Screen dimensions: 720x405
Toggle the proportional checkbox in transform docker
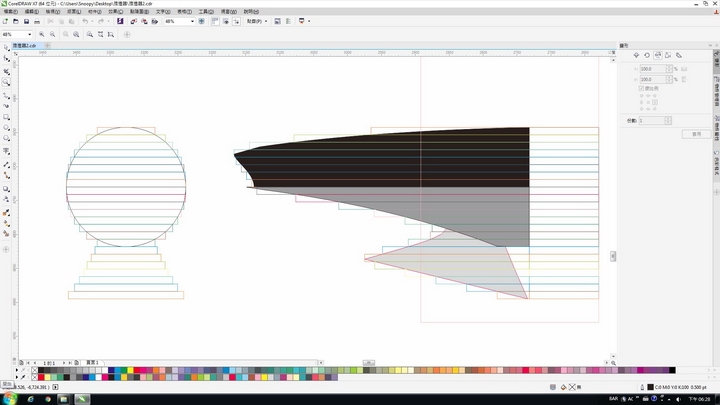(641, 88)
